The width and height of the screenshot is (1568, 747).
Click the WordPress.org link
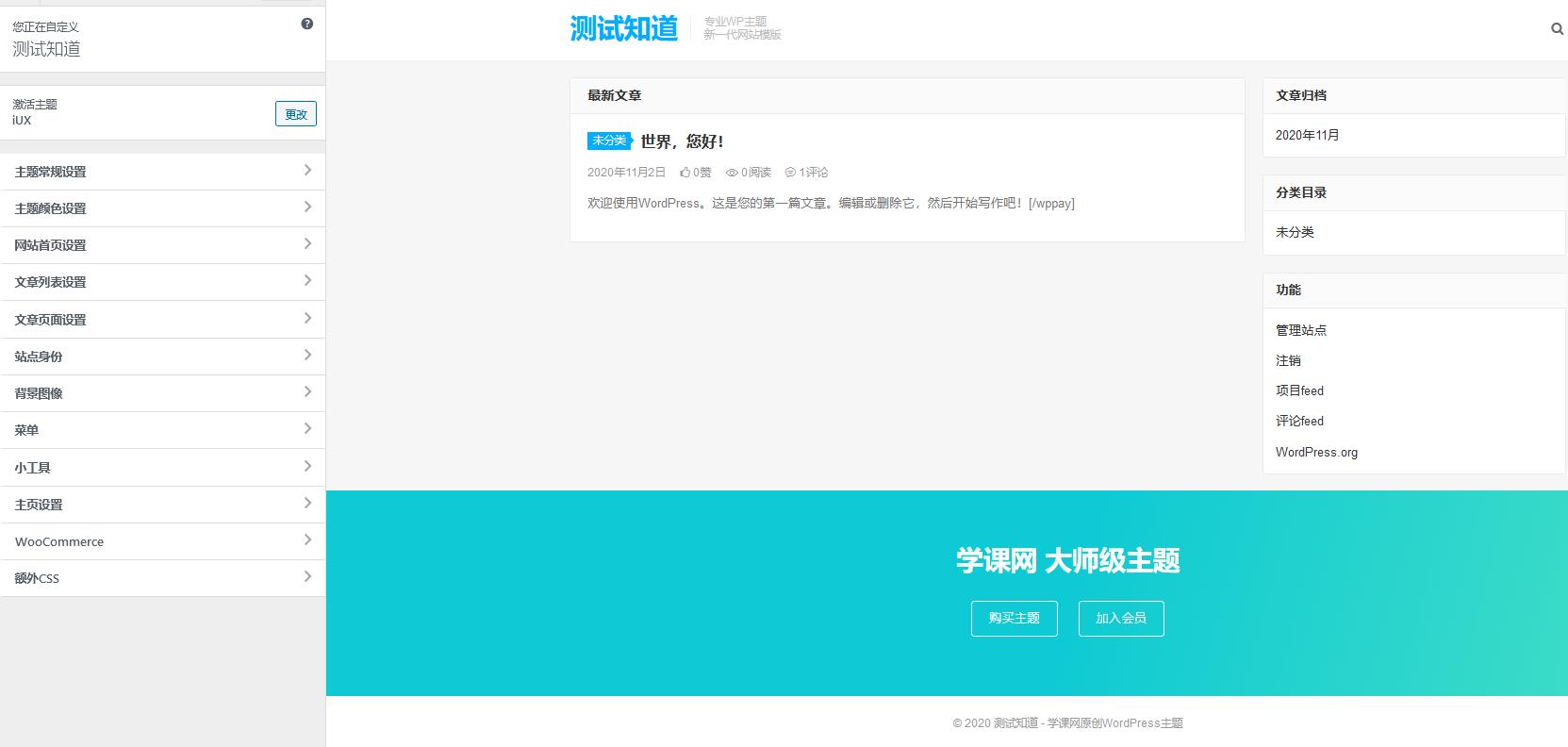tap(1316, 453)
